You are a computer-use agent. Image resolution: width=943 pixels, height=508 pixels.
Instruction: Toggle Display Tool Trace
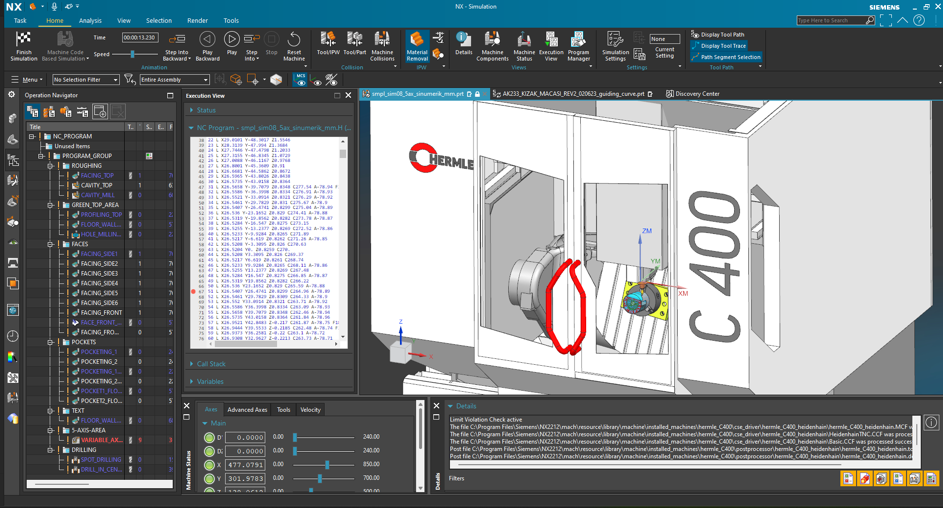[718, 46]
